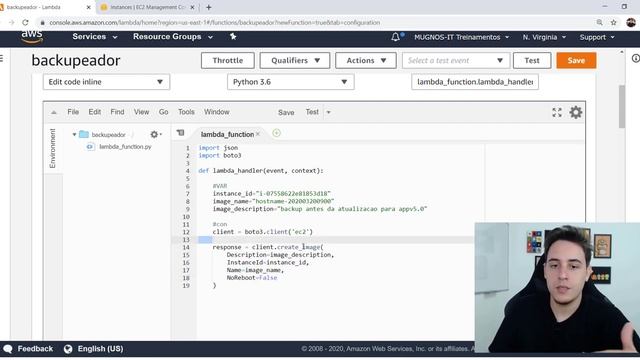Select the lambda_function editor tab
Screen dimensions: 640x360
(227, 134)
